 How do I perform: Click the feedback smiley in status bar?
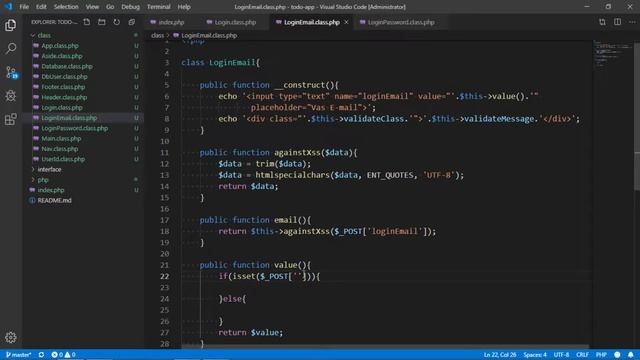[617, 355]
